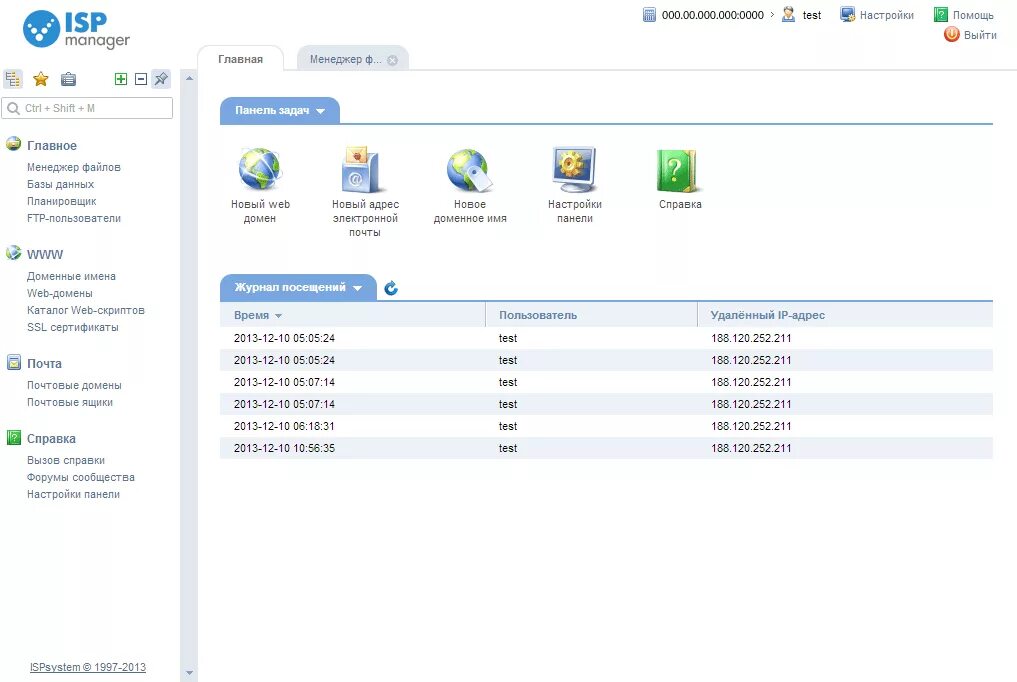Screen dimensions: 1017x682
Task: Click the briefcase icon in sidebar toolbar
Action: pos(68,79)
